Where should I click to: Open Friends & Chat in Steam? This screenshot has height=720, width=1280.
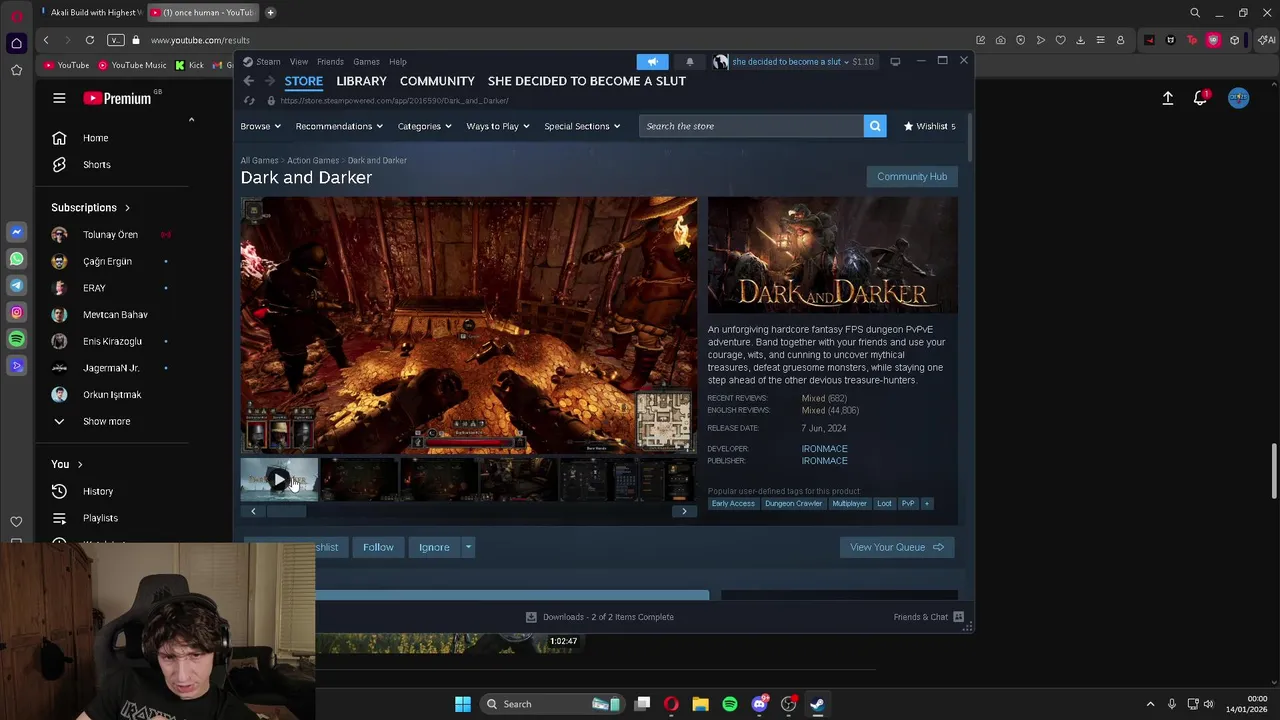[x=928, y=617]
